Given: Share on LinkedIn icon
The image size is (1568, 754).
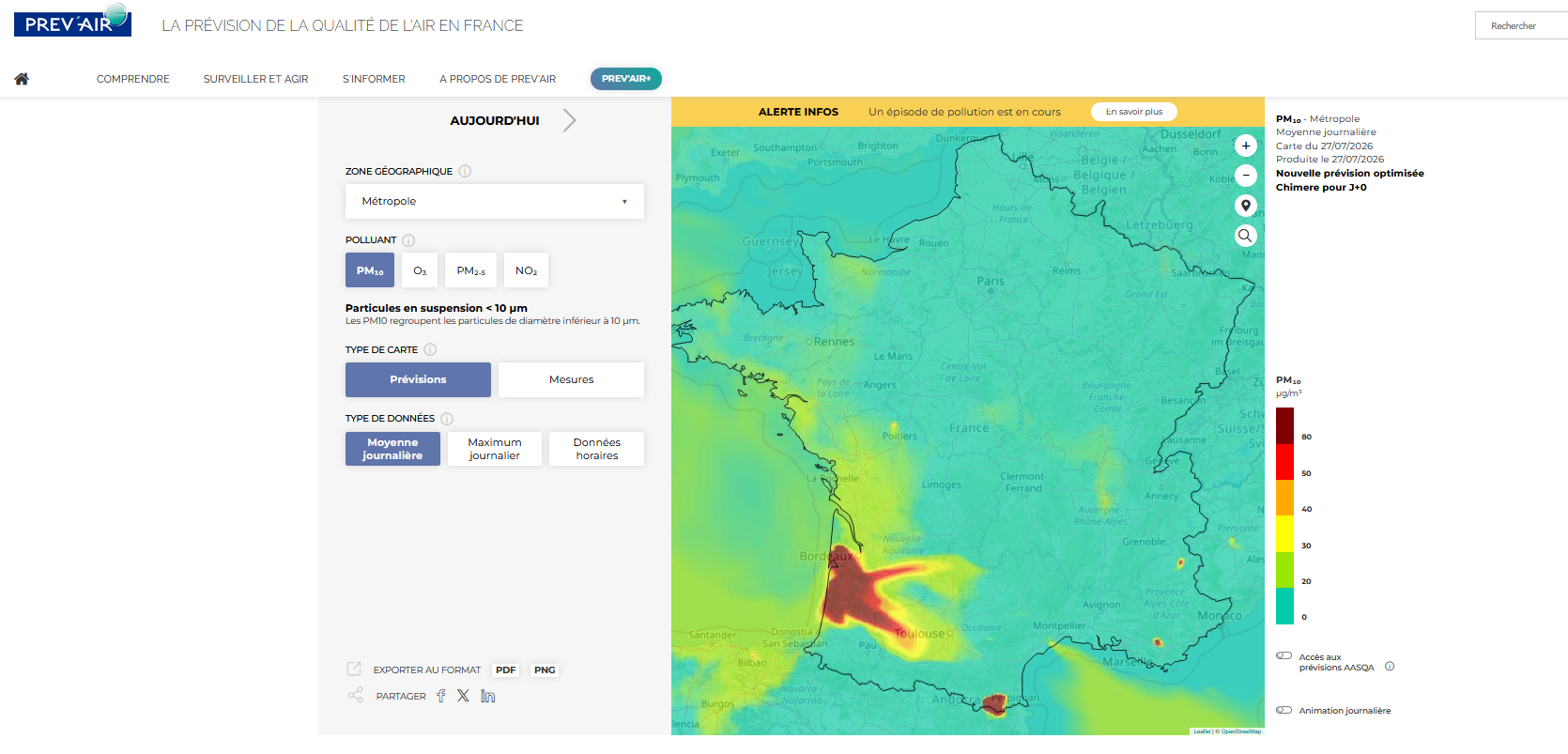Looking at the screenshot, I should (x=487, y=696).
